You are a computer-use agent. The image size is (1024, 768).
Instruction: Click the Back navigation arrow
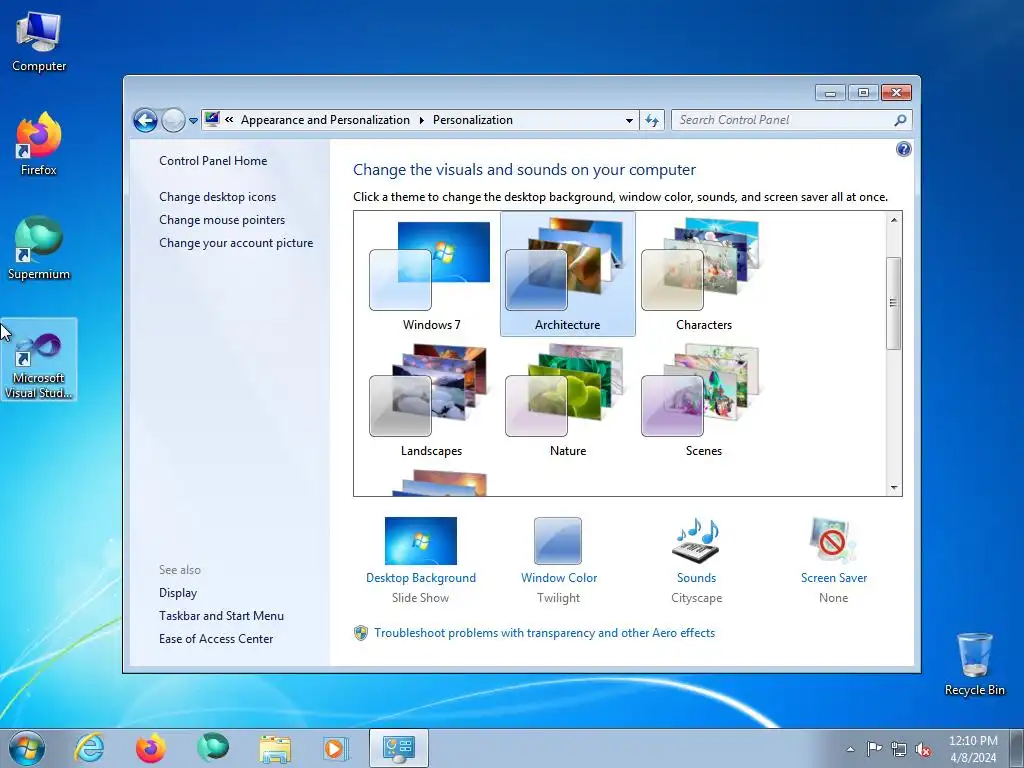pos(145,120)
